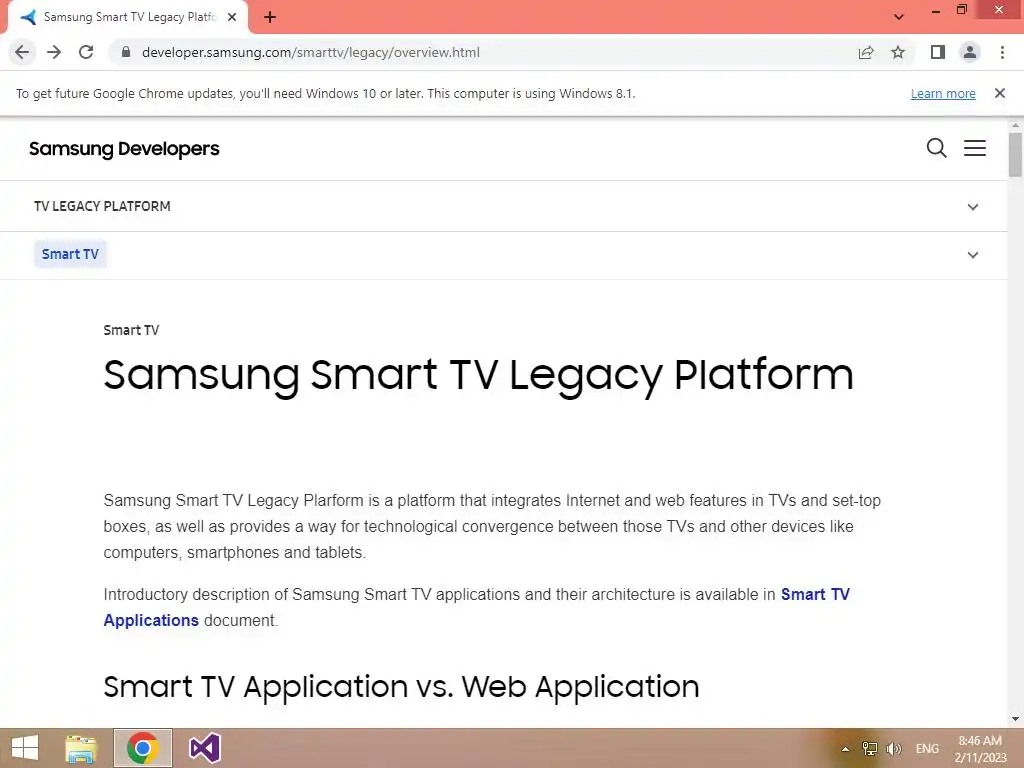Open the Smart TV Applications document link

tap(815, 594)
